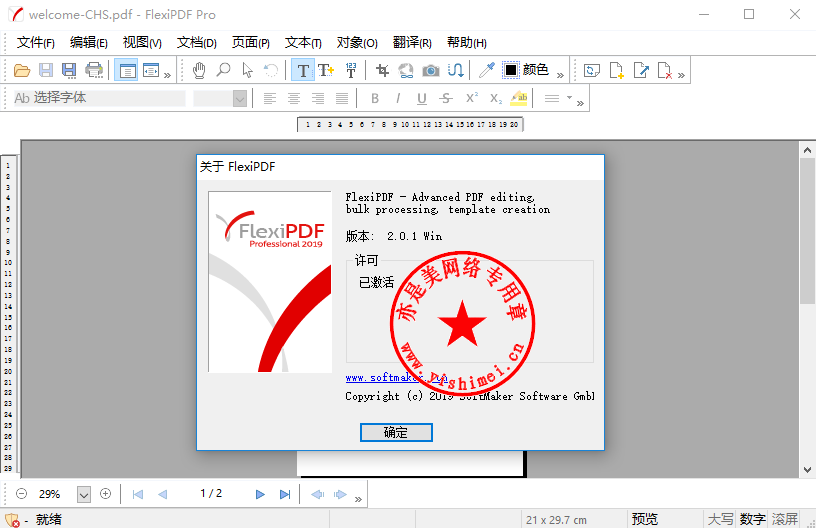816x528 pixels.
Task: Open the 文件(F) menu
Action: [35, 43]
